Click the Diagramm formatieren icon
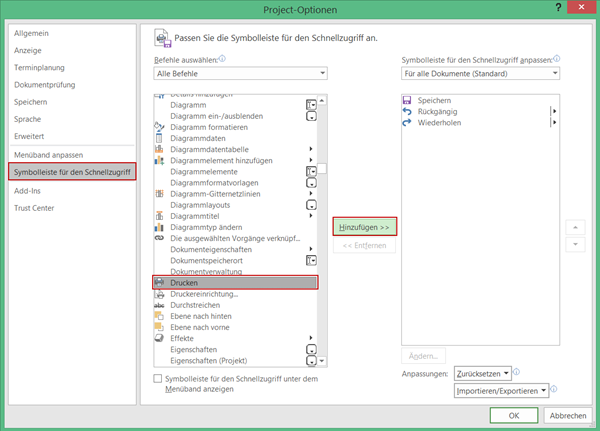The width and height of the screenshot is (600, 431). [159, 127]
